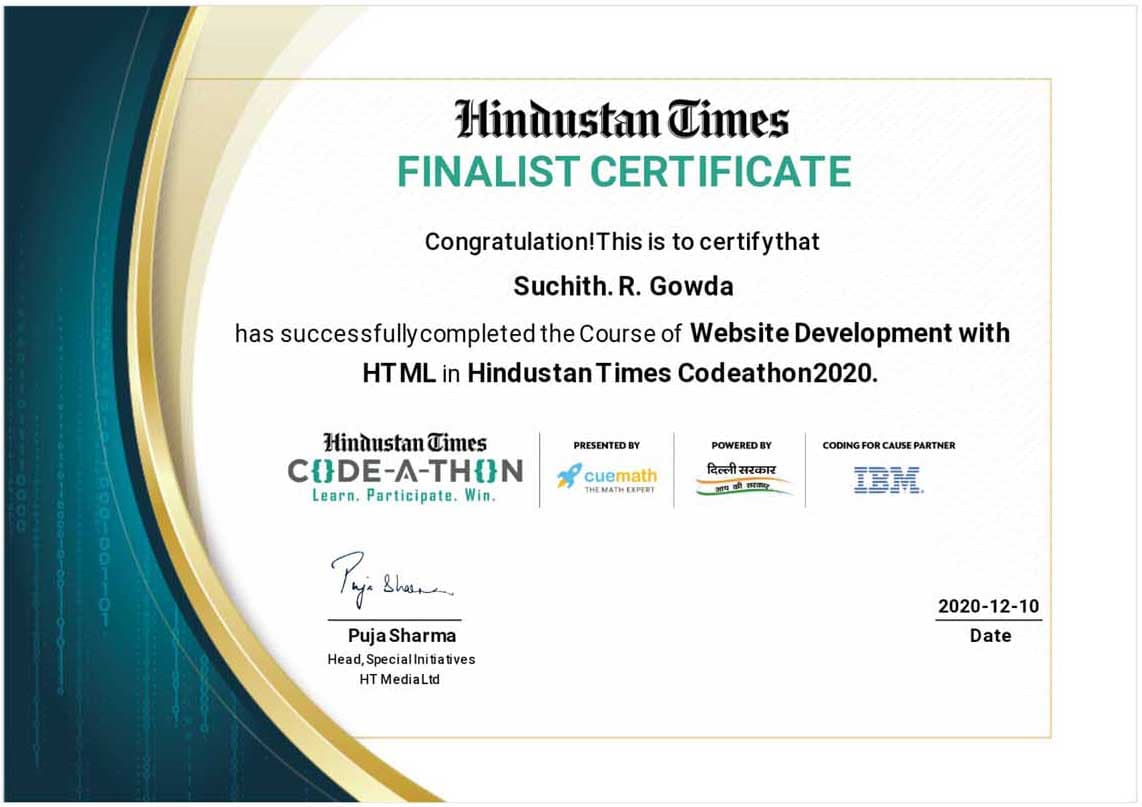The height and width of the screenshot is (807, 1142).
Task: Click 'Head, Special Initiatives' title text
Action: click(x=401, y=659)
